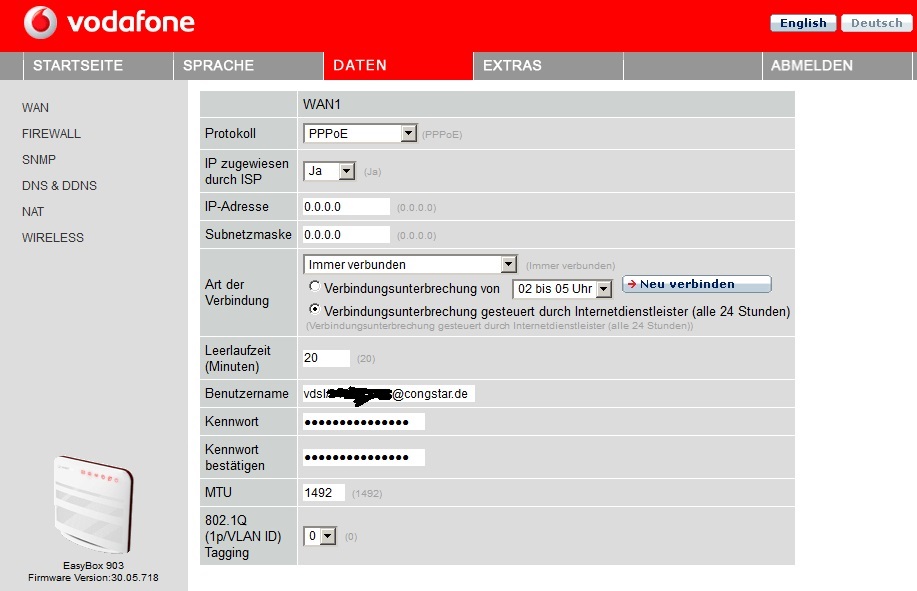Open the FIREWALL sidebar link

click(x=51, y=133)
